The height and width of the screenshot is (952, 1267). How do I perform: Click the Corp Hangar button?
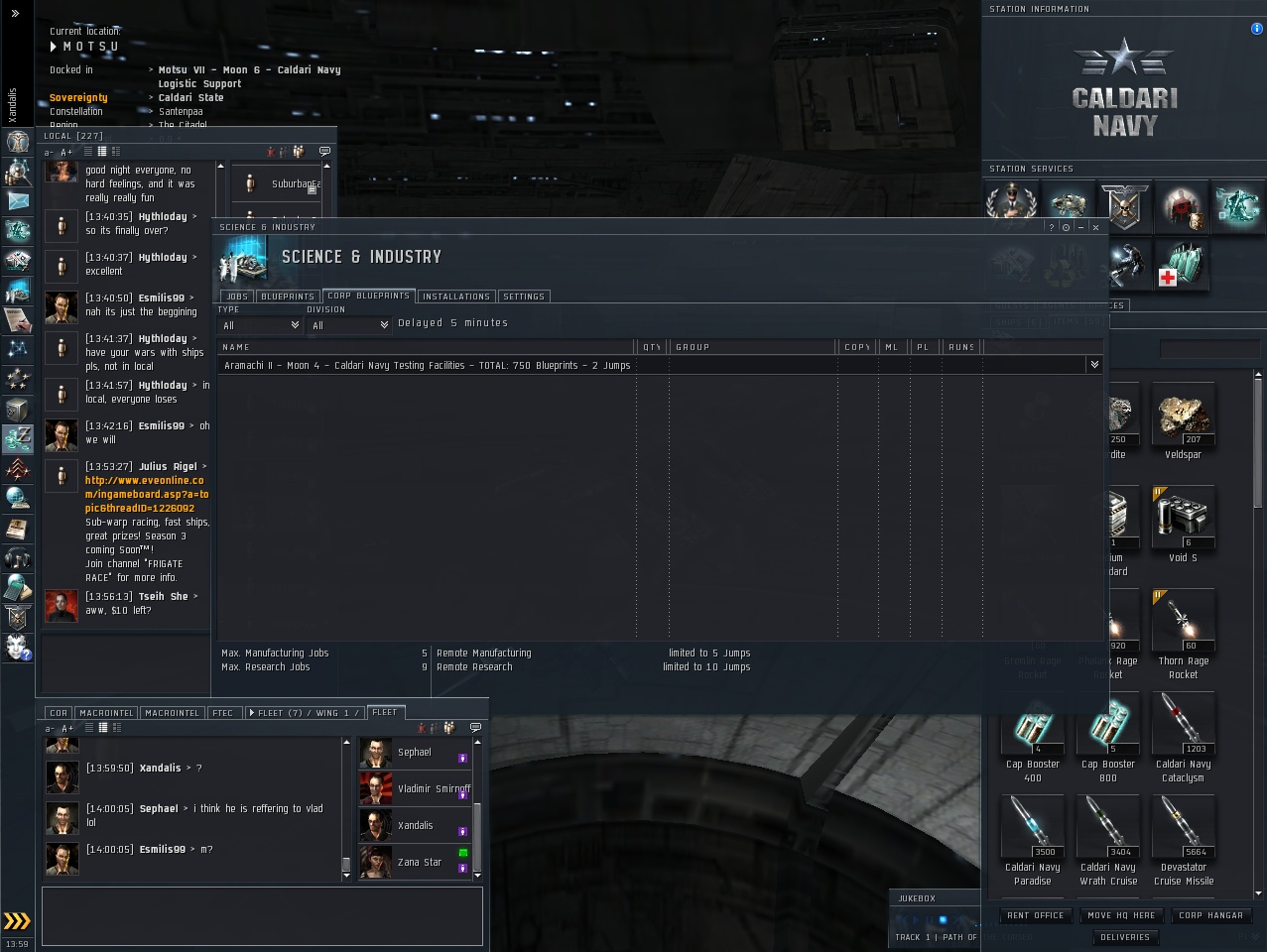coord(1210,915)
